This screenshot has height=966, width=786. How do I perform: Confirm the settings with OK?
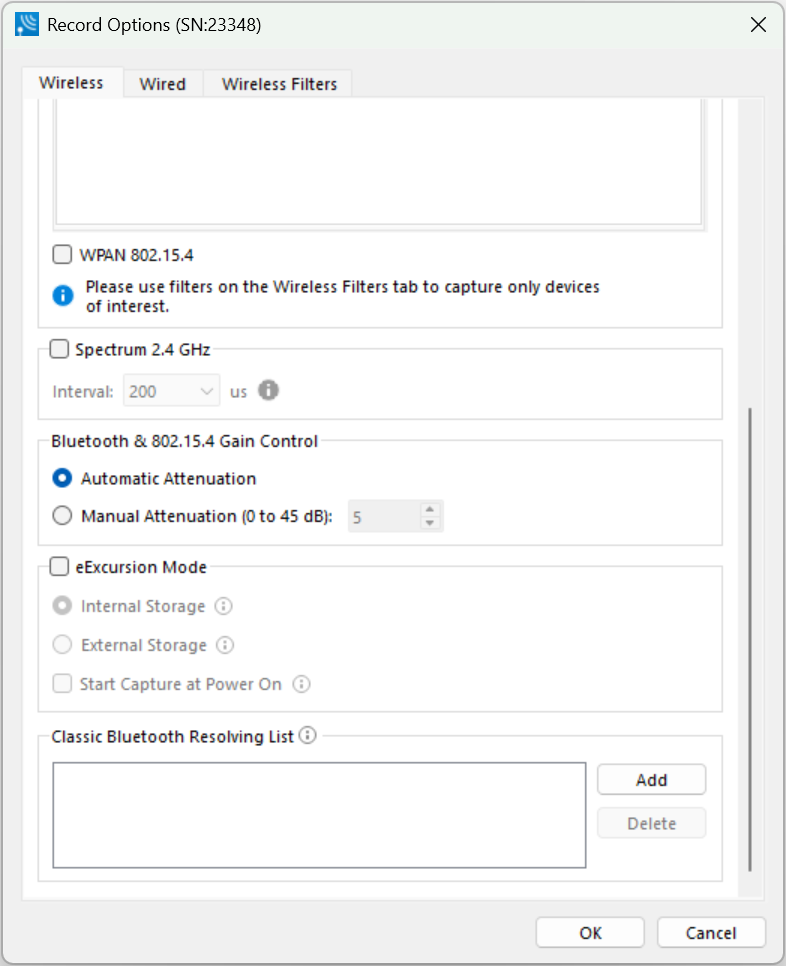click(590, 933)
